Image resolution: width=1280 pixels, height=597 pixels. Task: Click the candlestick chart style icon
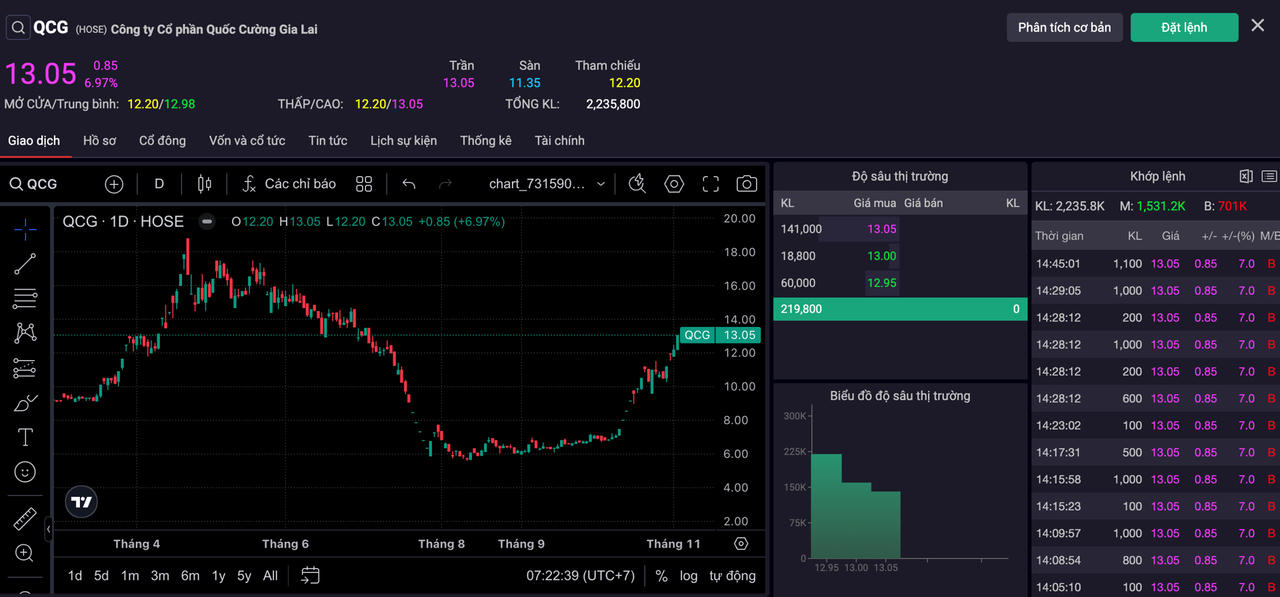click(x=205, y=184)
